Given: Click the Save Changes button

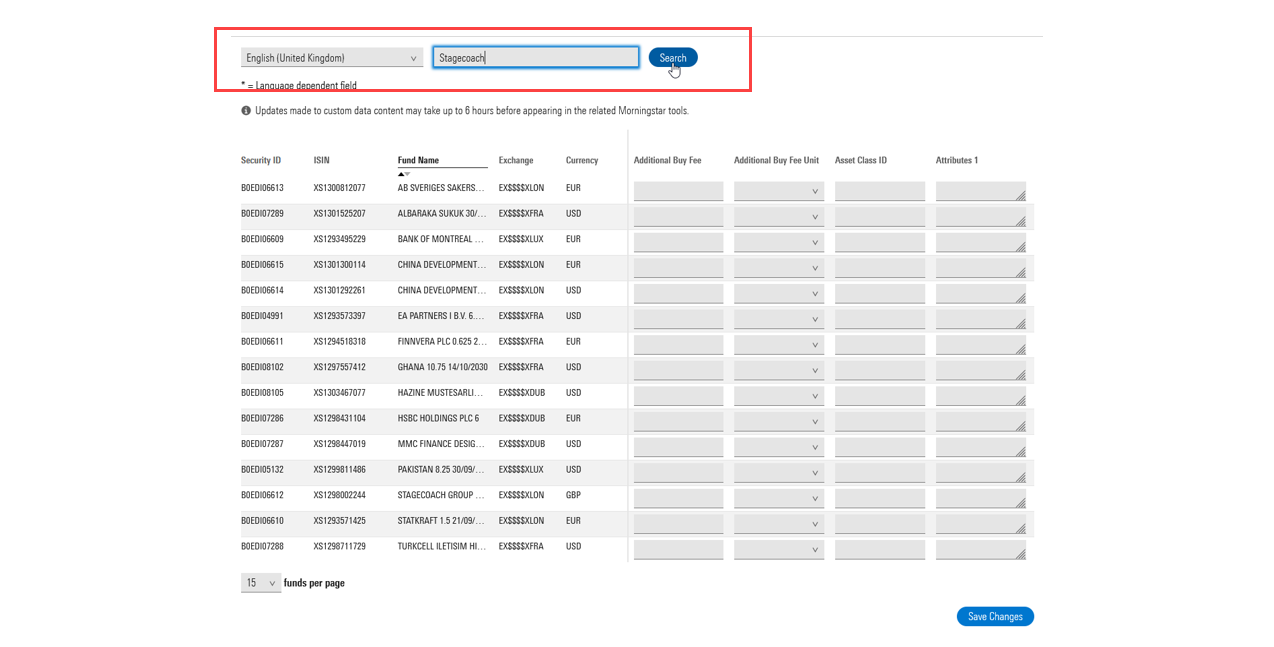Looking at the screenshot, I should click(995, 617).
